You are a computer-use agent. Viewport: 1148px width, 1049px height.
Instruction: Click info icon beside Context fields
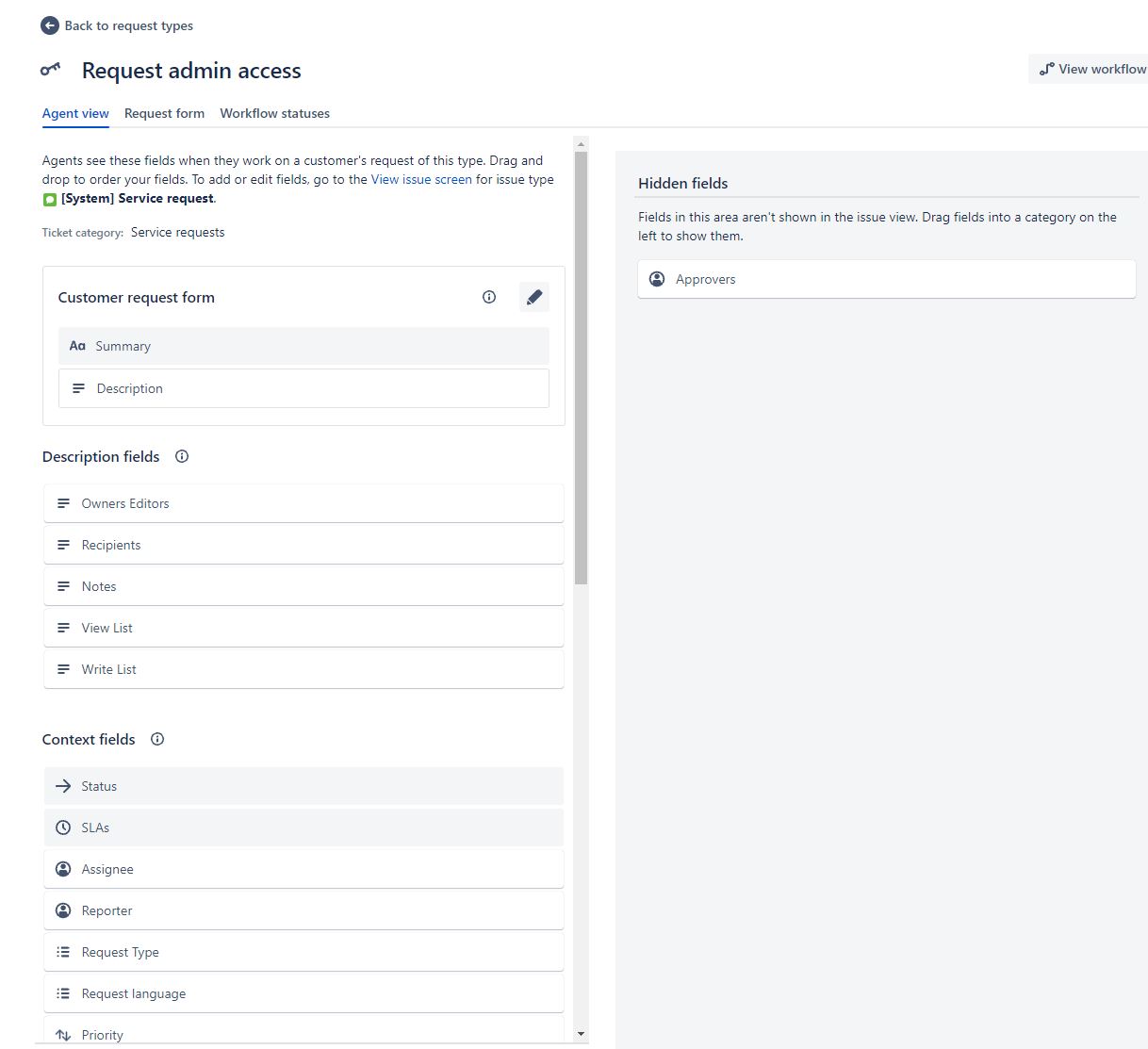[x=157, y=739]
